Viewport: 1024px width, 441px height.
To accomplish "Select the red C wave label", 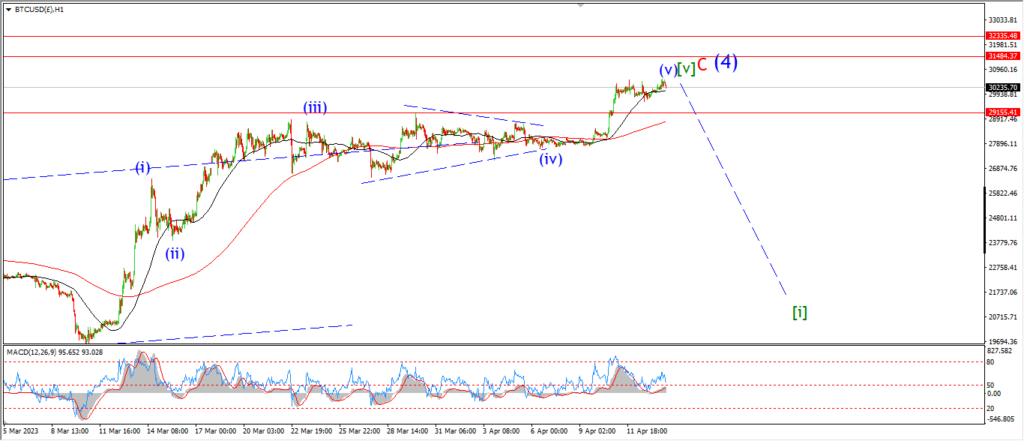I will 703,65.
